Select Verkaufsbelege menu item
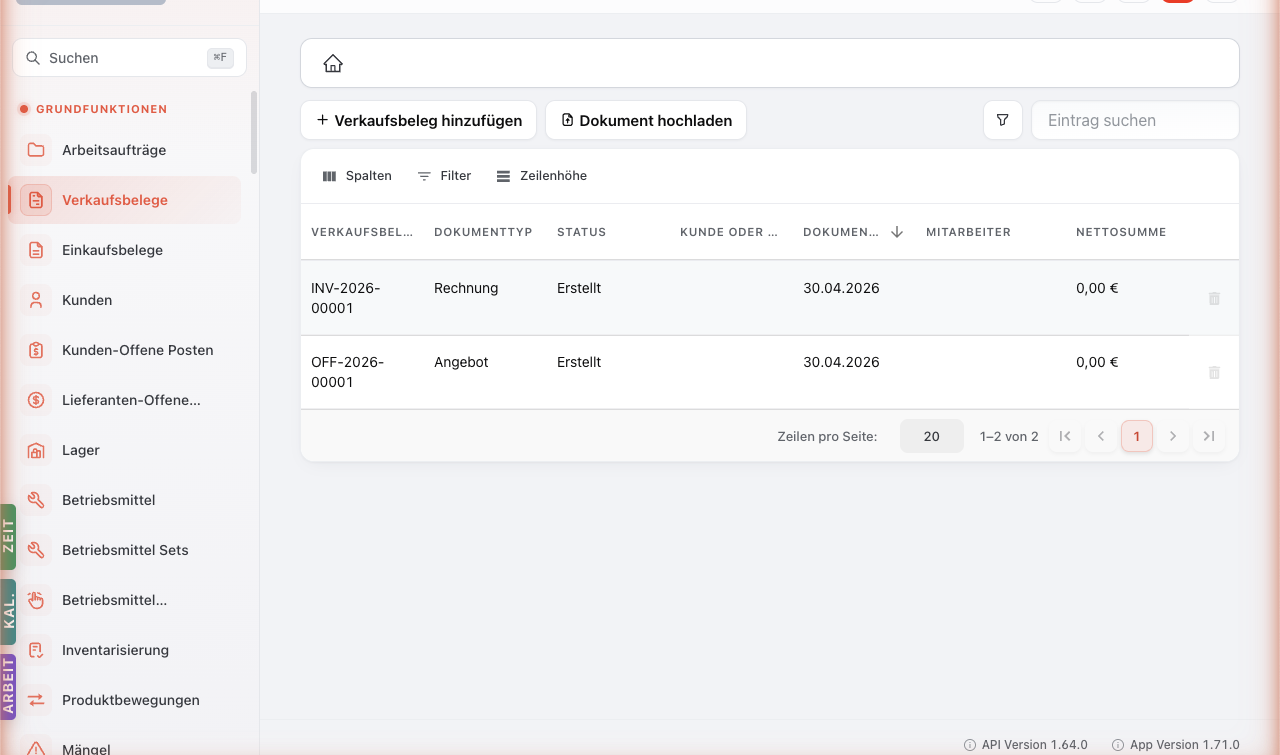The height and width of the screenshot is (755, 1280). pos(124,200)
